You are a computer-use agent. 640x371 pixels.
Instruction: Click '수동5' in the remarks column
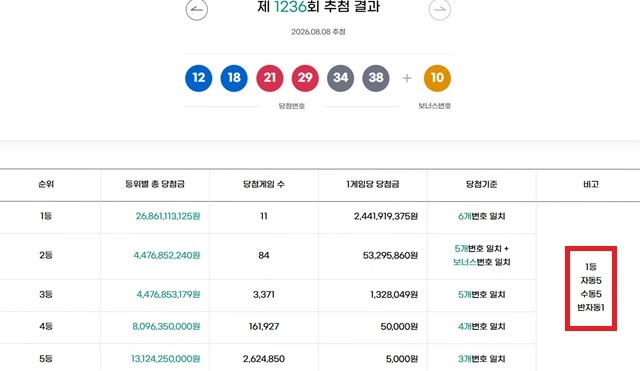click(591, 294)
